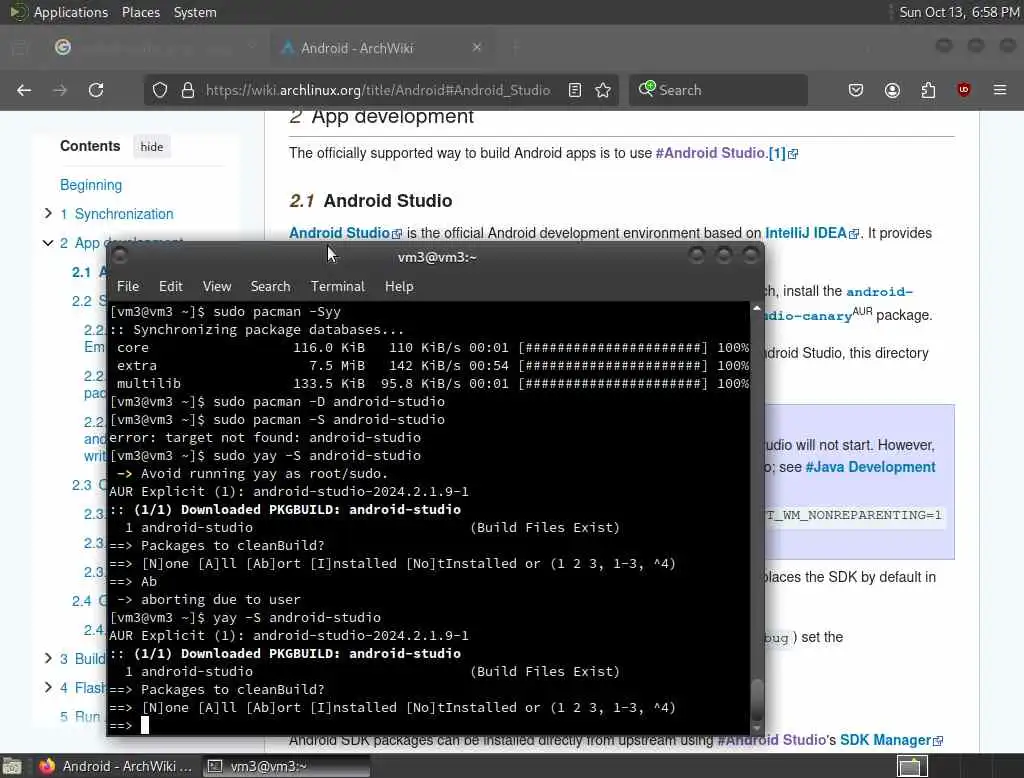This screenshot has width=1024, height=778.
Task: Switch to the Android - ArchWiki tab
Action: (382, 48)
